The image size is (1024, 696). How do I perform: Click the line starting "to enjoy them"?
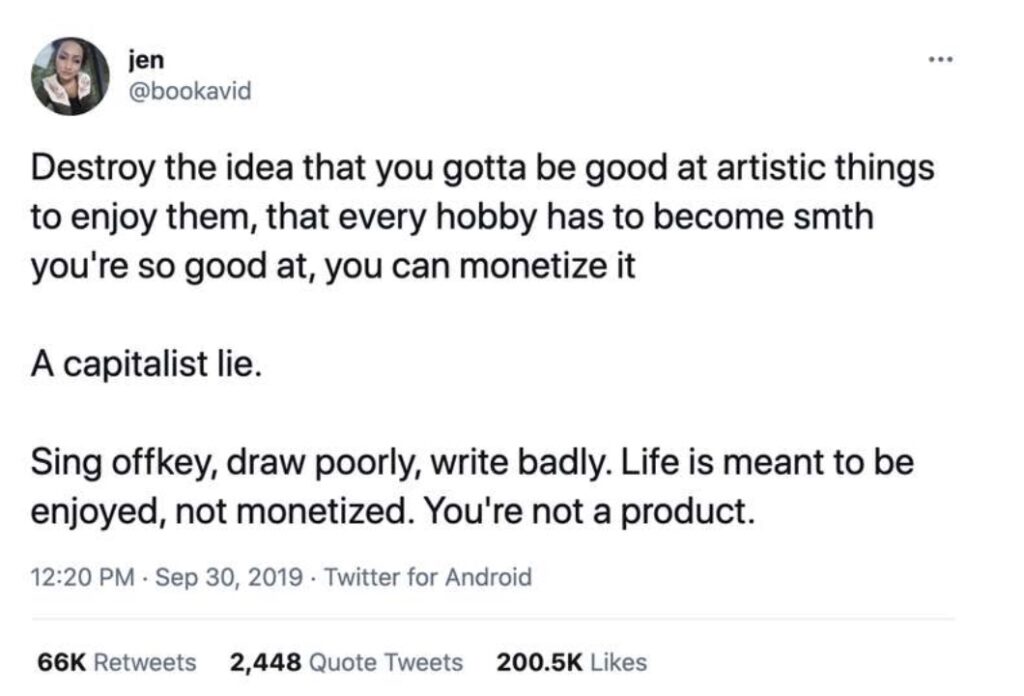(452, 217)
